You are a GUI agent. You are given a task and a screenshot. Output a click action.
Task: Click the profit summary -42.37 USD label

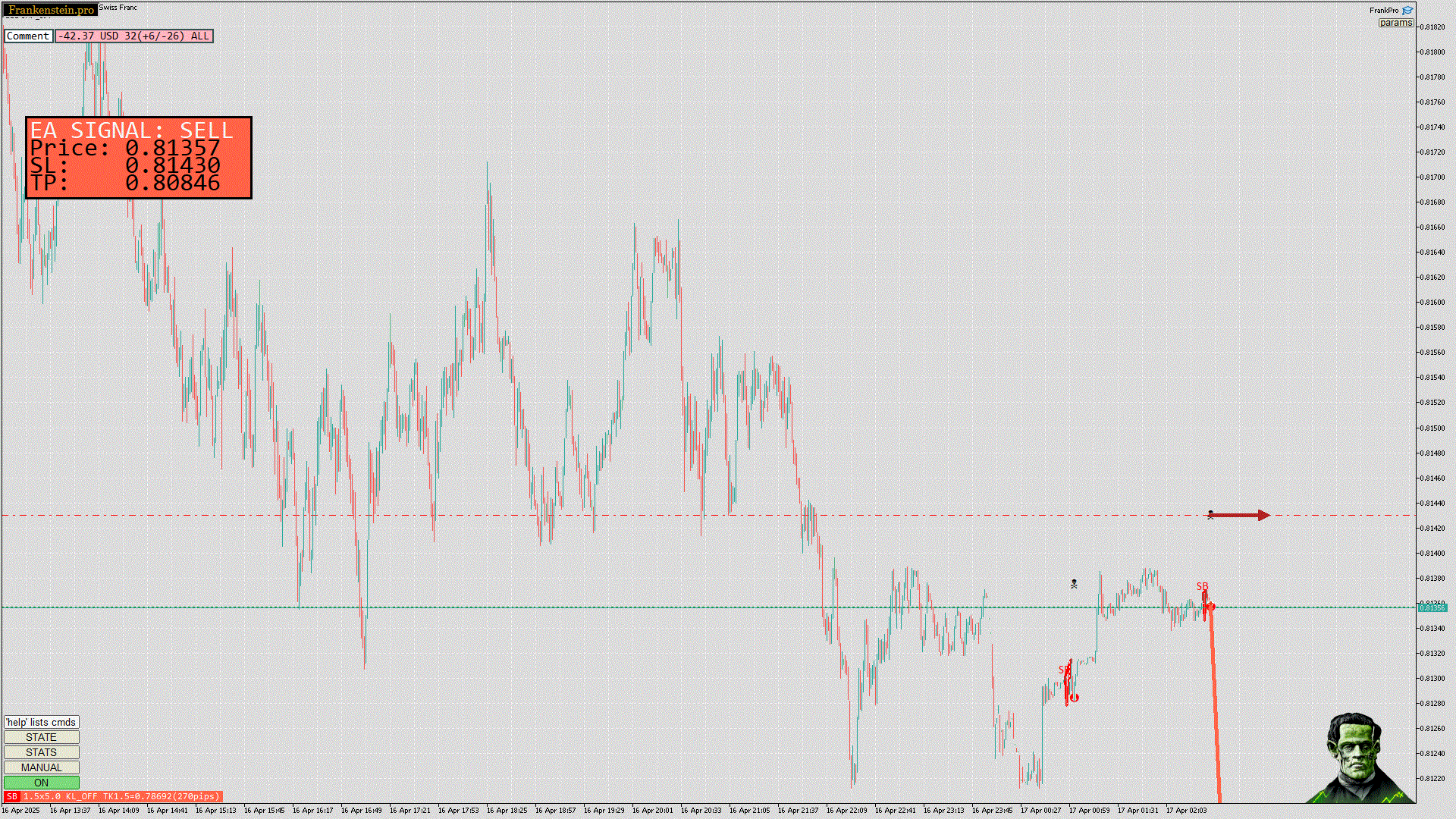133,36
